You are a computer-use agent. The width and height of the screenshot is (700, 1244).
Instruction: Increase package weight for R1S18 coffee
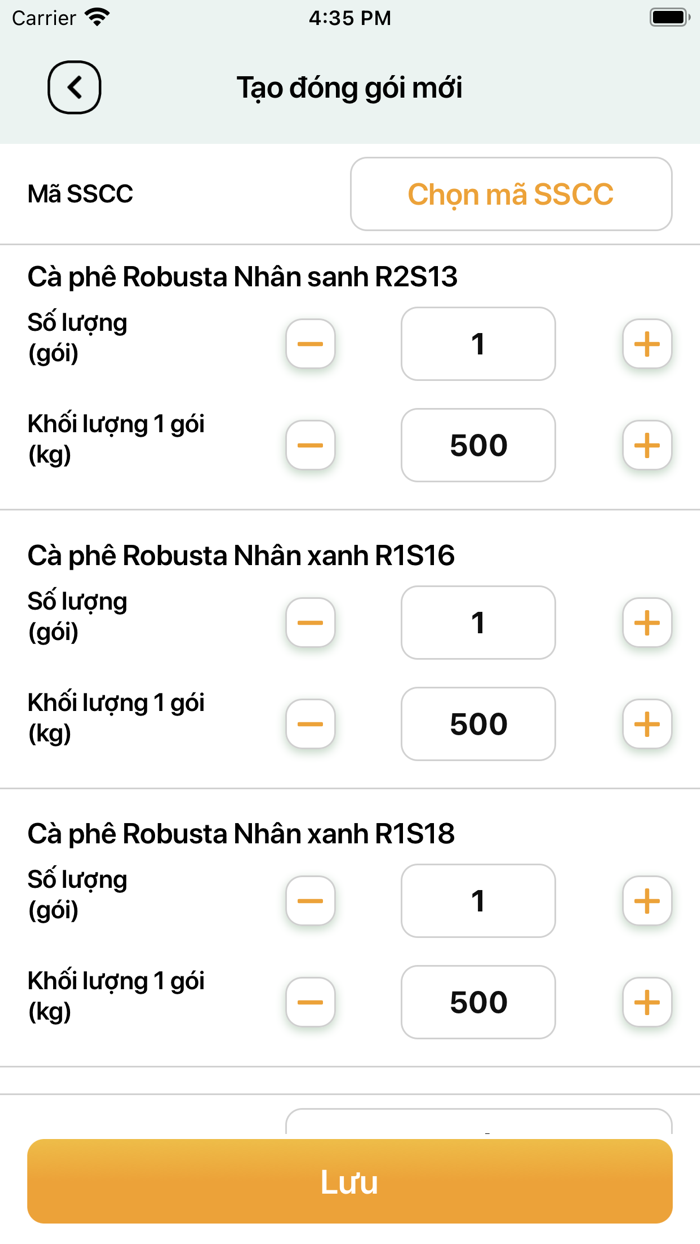pyautogui.click(x=646, y=1002)
